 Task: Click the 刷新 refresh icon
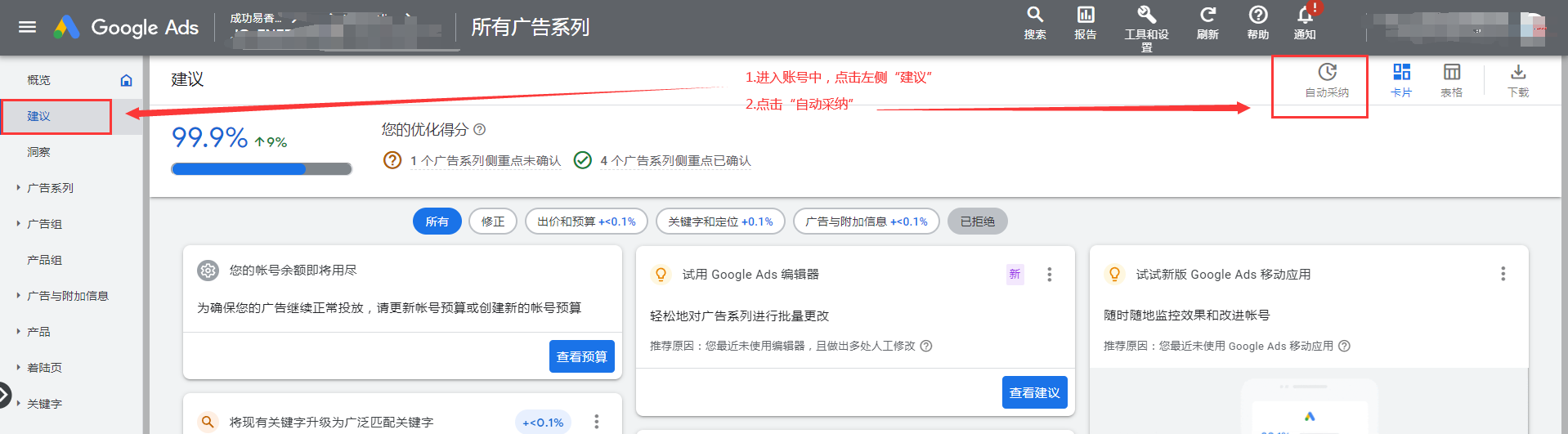coord(1207,23)
